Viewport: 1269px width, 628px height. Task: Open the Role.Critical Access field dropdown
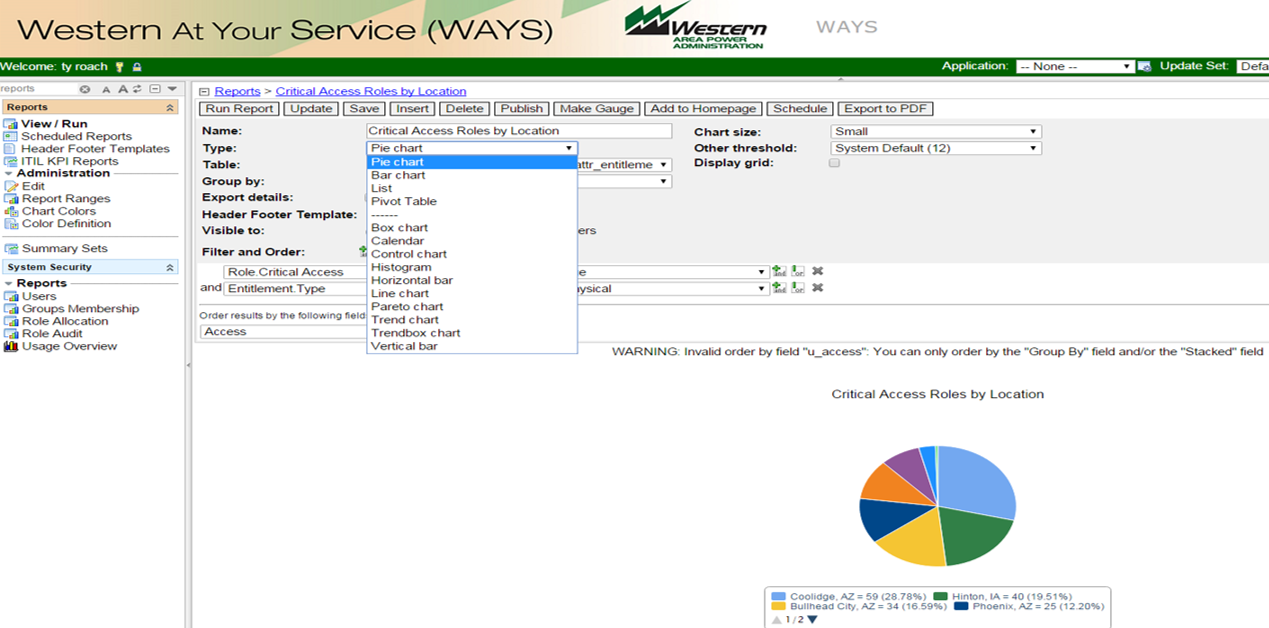tap(296, 272)
